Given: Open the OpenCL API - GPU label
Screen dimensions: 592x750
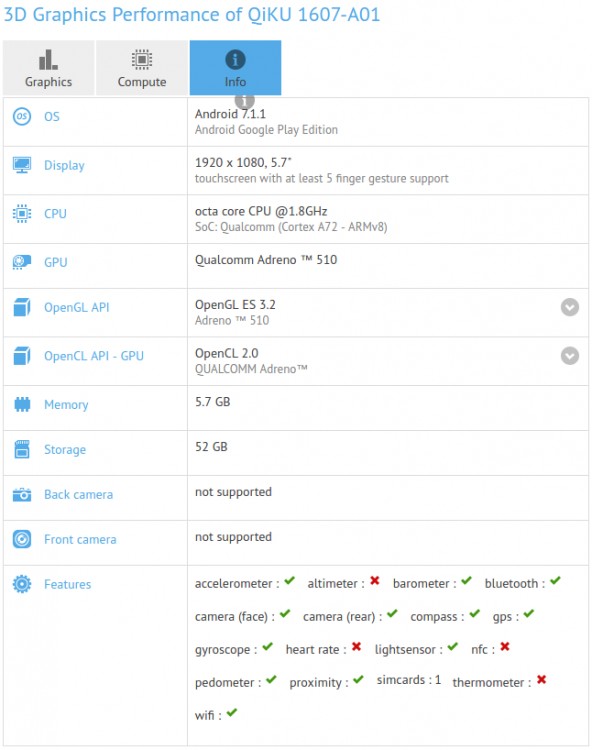Looking at the screenshot, I should 94,356.
